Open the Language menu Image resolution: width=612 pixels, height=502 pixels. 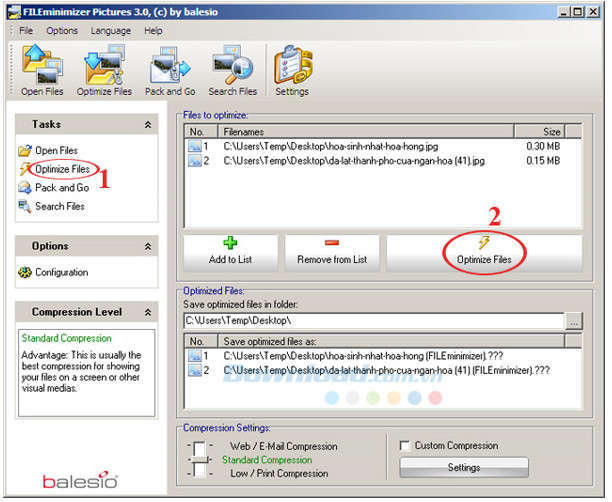tap(111, 31)
